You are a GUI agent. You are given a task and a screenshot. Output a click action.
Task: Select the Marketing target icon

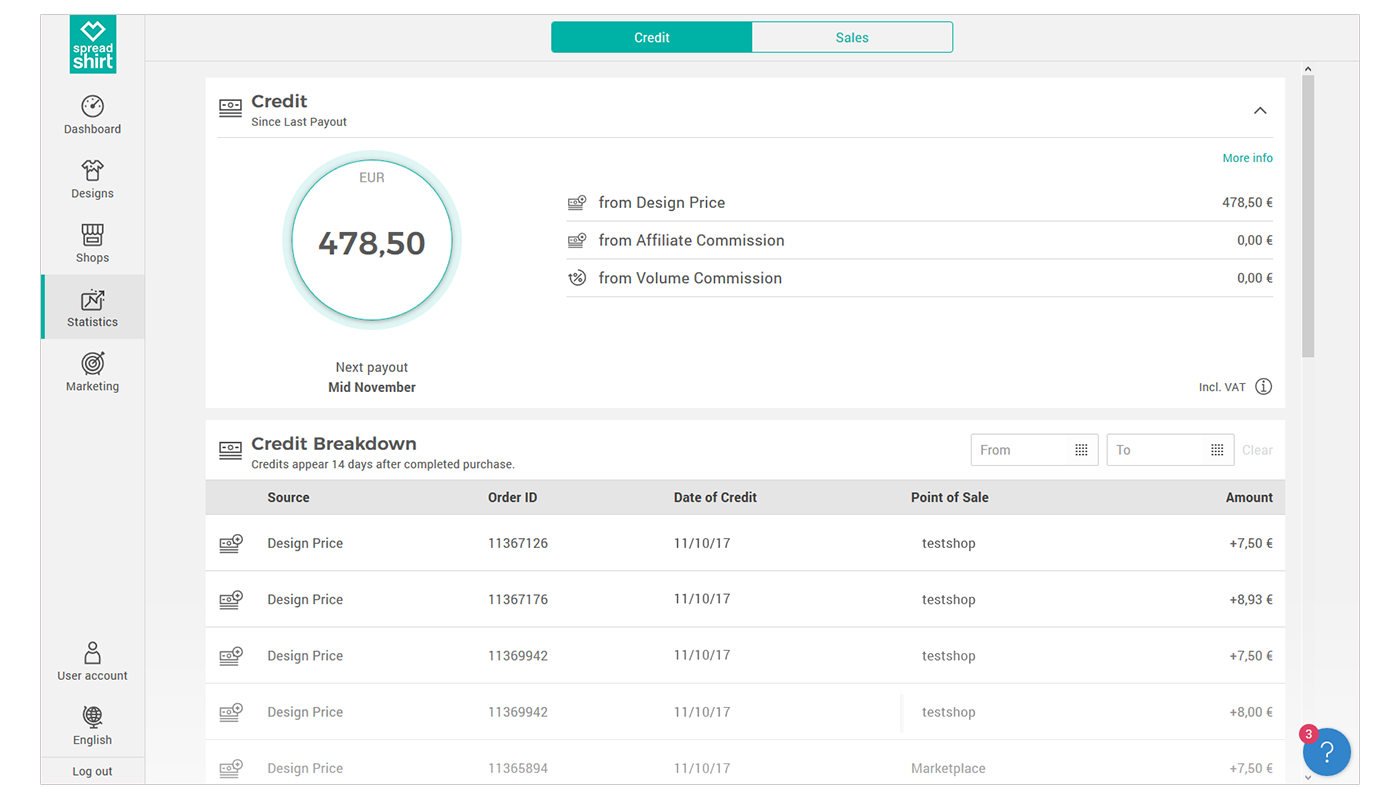[92, 363]
